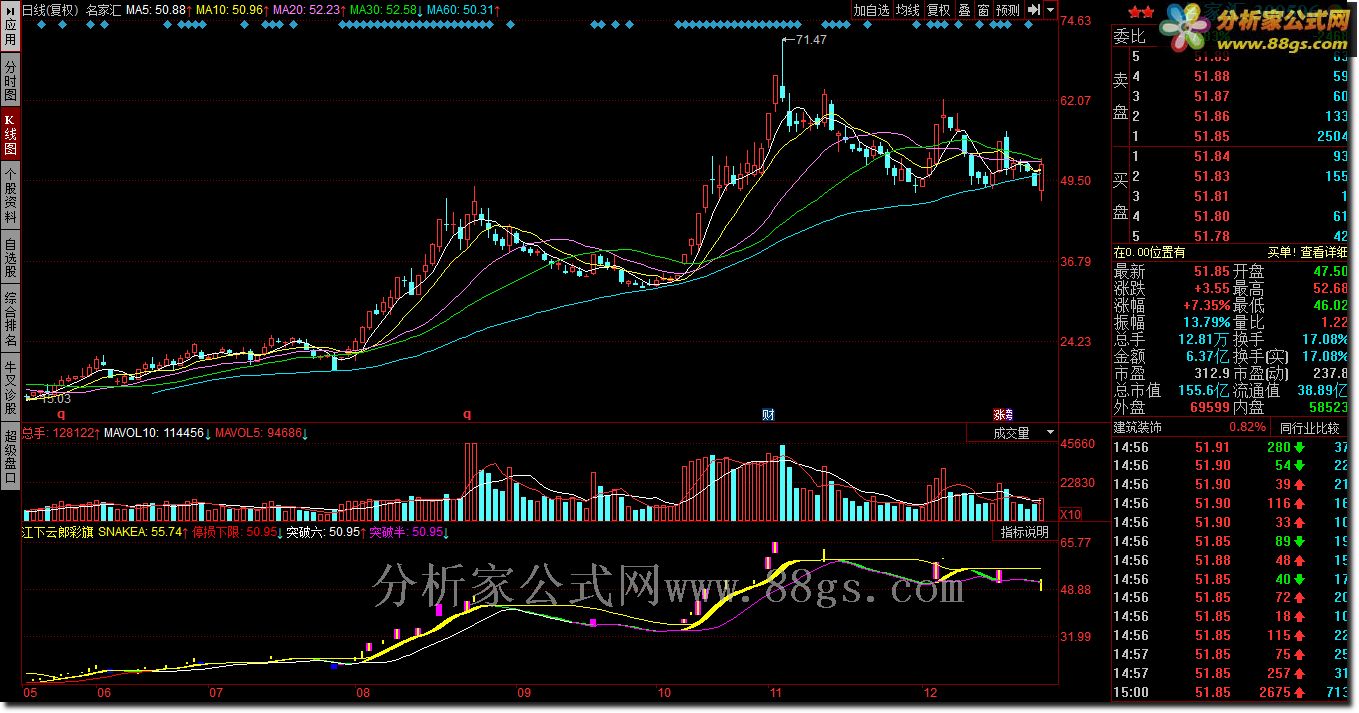The width and height of the screenshot is (1359, 713).
Task: Open the 应用 sidebar tab
Action: click(10, 28)
